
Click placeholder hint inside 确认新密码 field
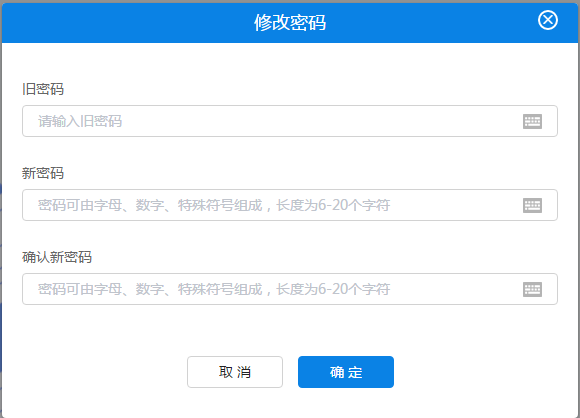click(214, 289)
